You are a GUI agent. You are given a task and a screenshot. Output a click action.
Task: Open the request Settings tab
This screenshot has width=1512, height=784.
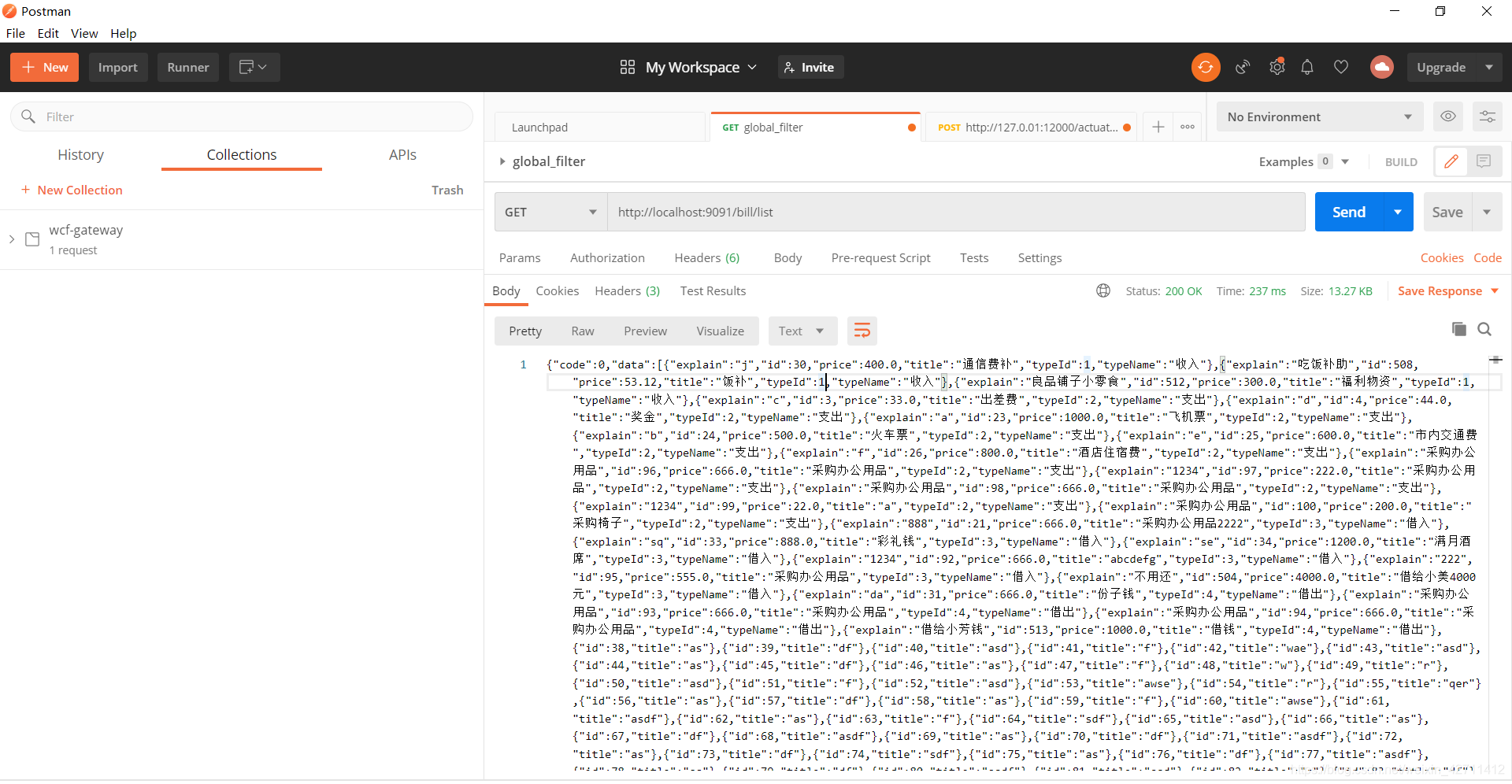(1039, 257)
